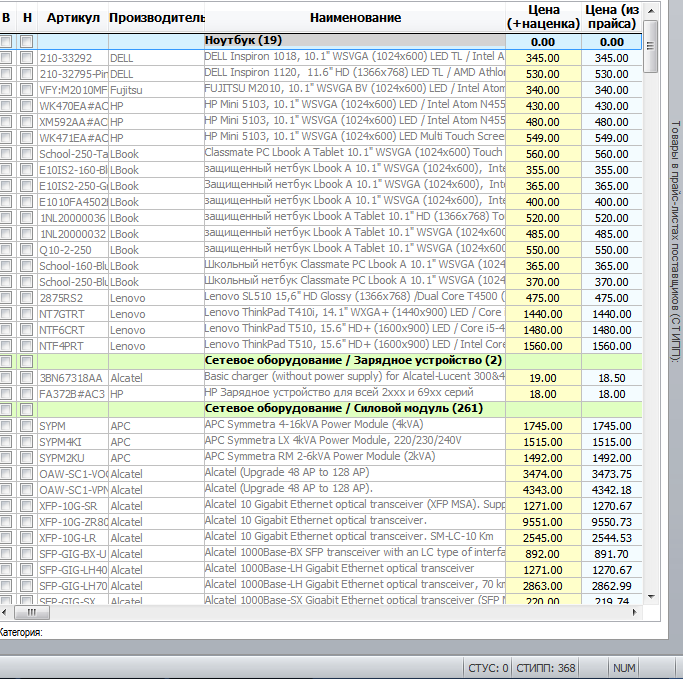Image resolution: width=683 pixels, height=679 pixels.
Task: Tick the Н checkbox for SYPM4KI APC row
Action: [x=27, y=442]
